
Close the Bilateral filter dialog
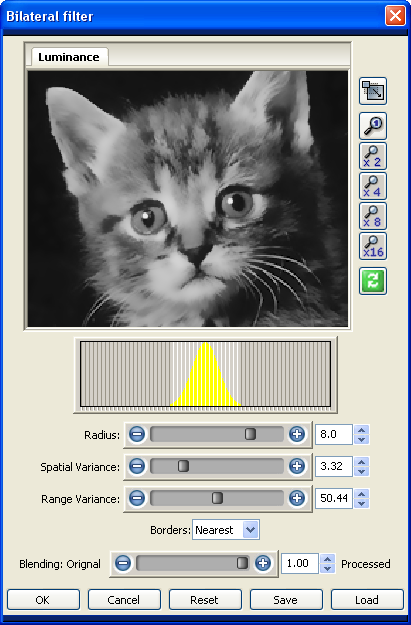(x=395, y=16)
